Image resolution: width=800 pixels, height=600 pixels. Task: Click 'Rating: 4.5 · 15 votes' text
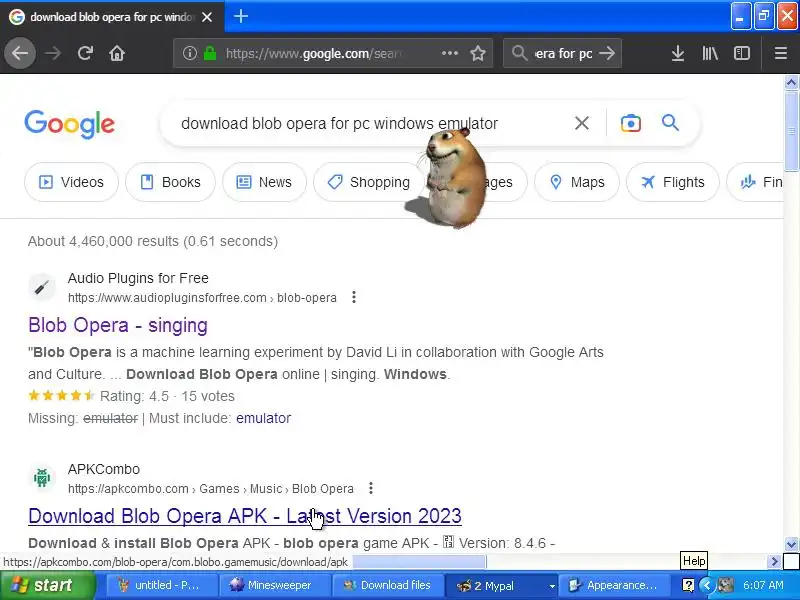pyautogui.click(x=167, y=396)
